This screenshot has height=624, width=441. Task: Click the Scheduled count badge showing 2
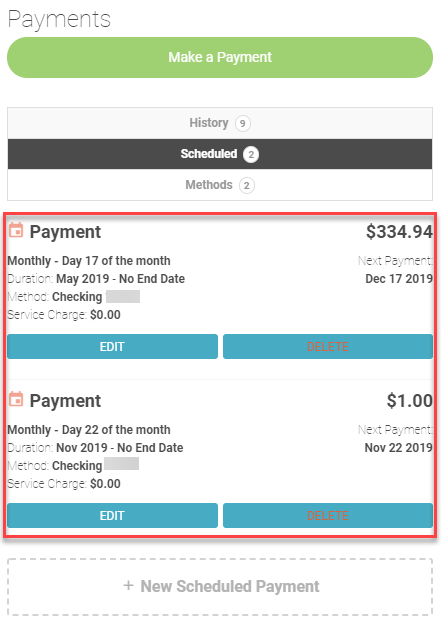point(251,154)
